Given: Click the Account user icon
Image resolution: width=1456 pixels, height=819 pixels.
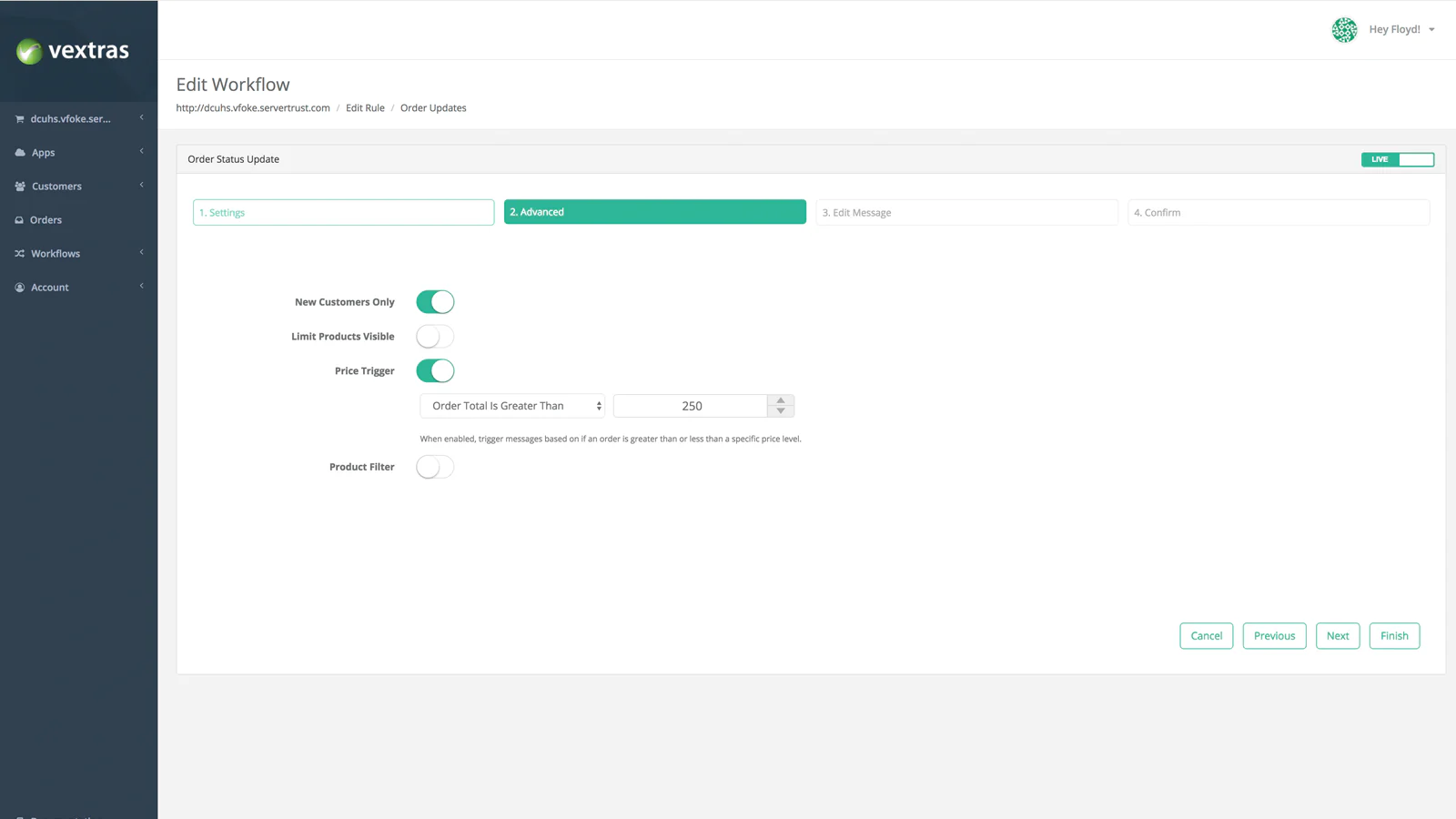Looking at the screenshot, I should (x=19, y=288).
